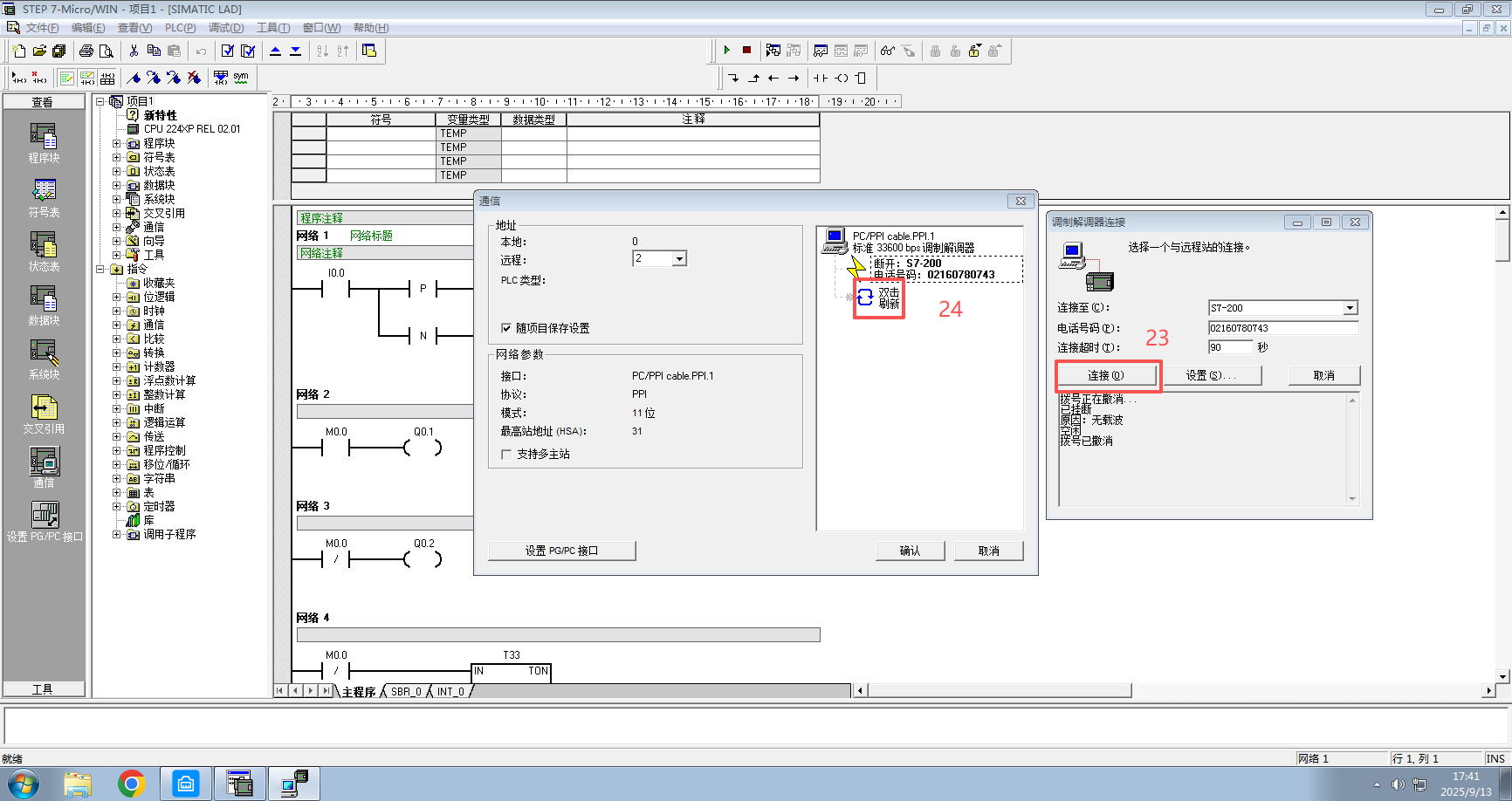
Task: Click the Download blue down-arrow icon
Action: click(296, 51)
